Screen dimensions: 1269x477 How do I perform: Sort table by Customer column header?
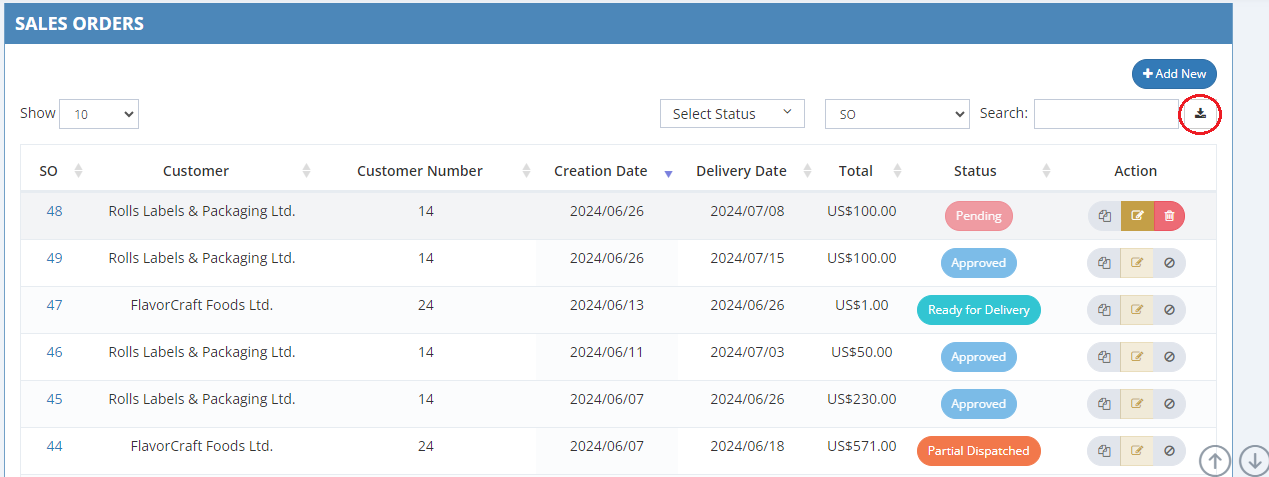[196, 171]
